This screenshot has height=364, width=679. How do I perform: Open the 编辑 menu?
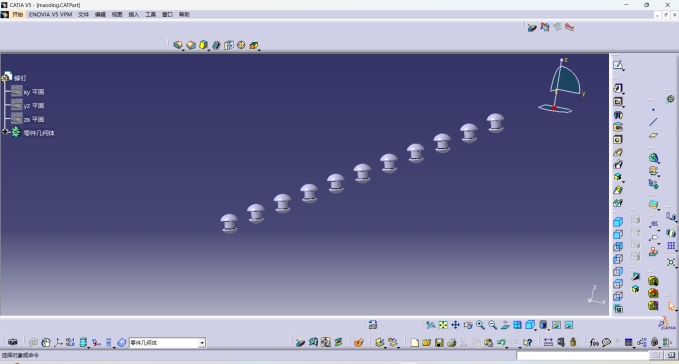(100, 14)
